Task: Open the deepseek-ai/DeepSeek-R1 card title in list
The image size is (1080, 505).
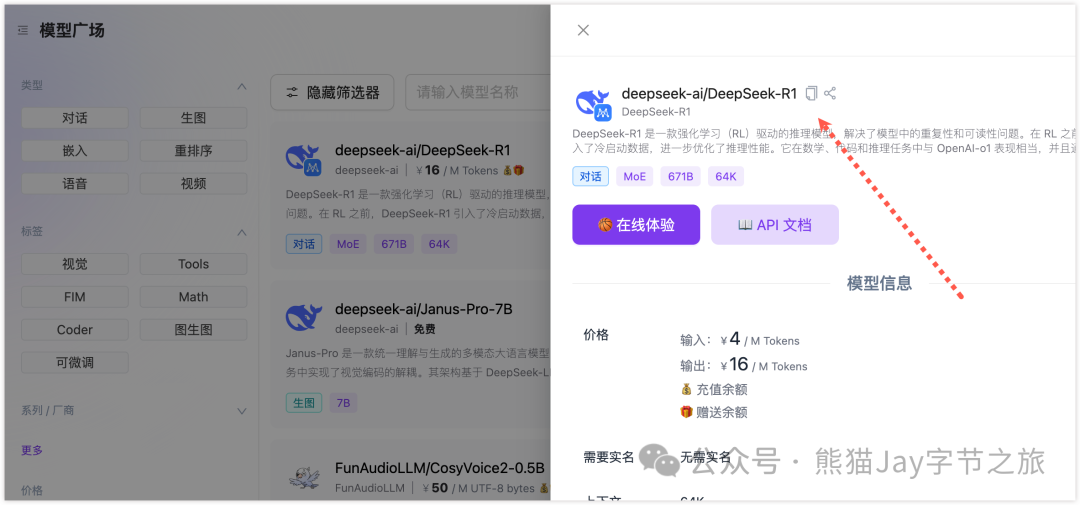Action: 422,150
